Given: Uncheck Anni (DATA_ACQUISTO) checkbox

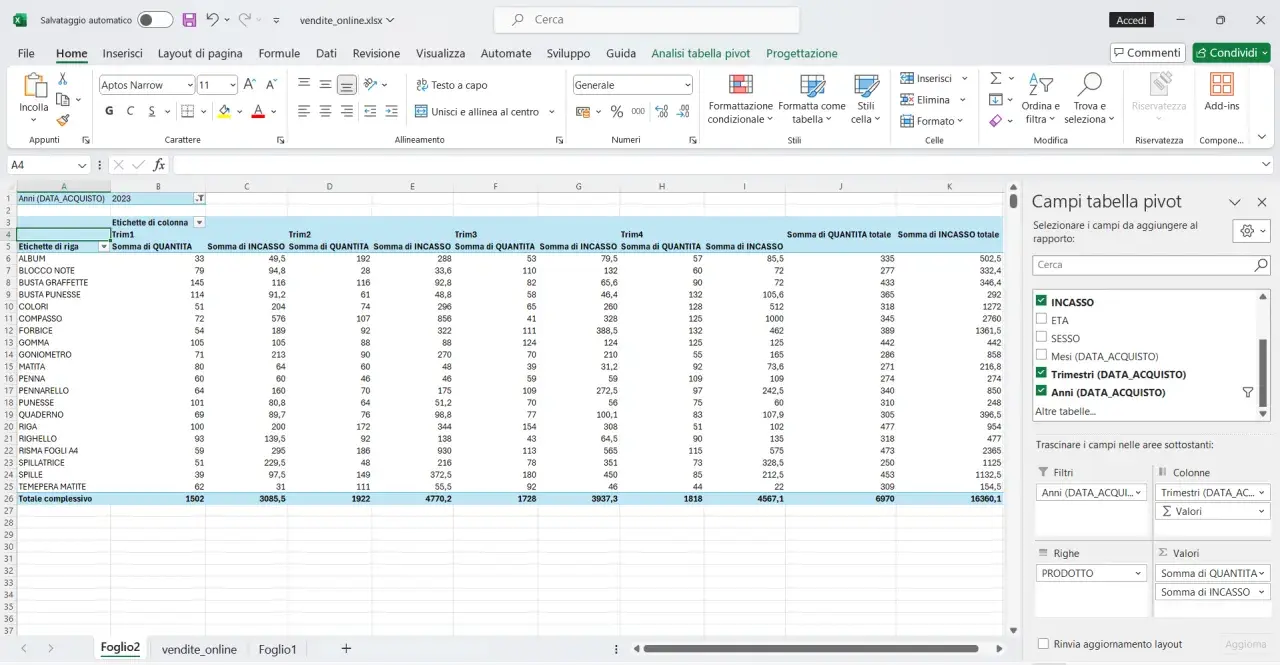Looking at the screenshot, I should [x=1042, y=392].
